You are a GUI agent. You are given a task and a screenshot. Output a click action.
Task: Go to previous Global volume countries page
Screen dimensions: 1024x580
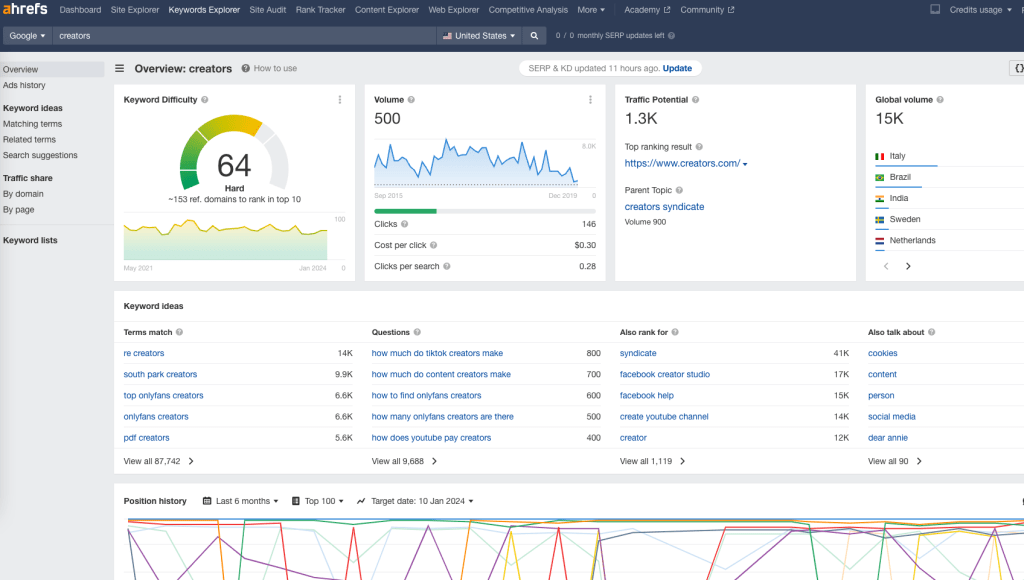886,266
